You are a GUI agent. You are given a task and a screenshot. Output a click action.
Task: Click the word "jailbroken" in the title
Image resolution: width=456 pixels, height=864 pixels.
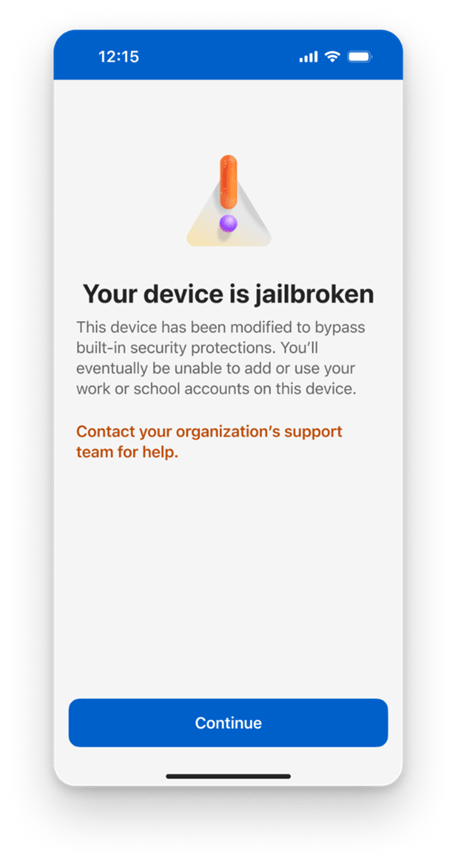(x=314, y=294)
